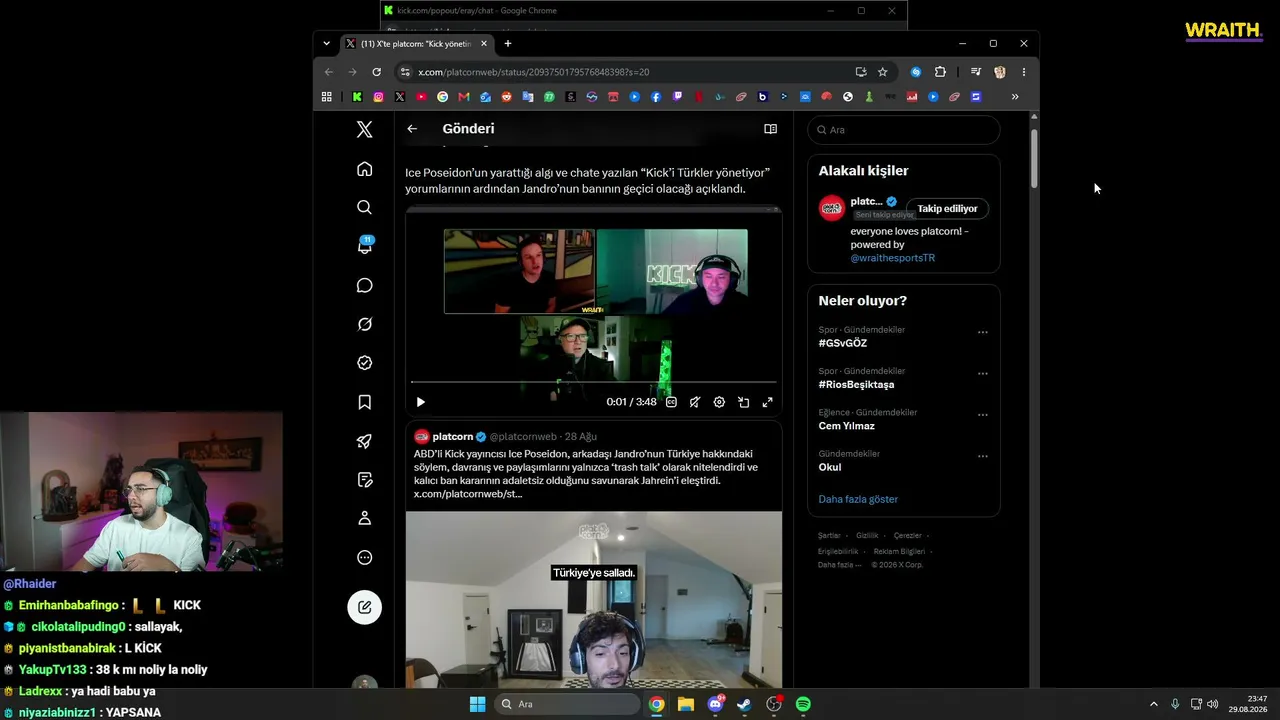Open the @wraithesportsTR mention link
The width and height of the screenshot is (1280, 720).
(893, 258)
